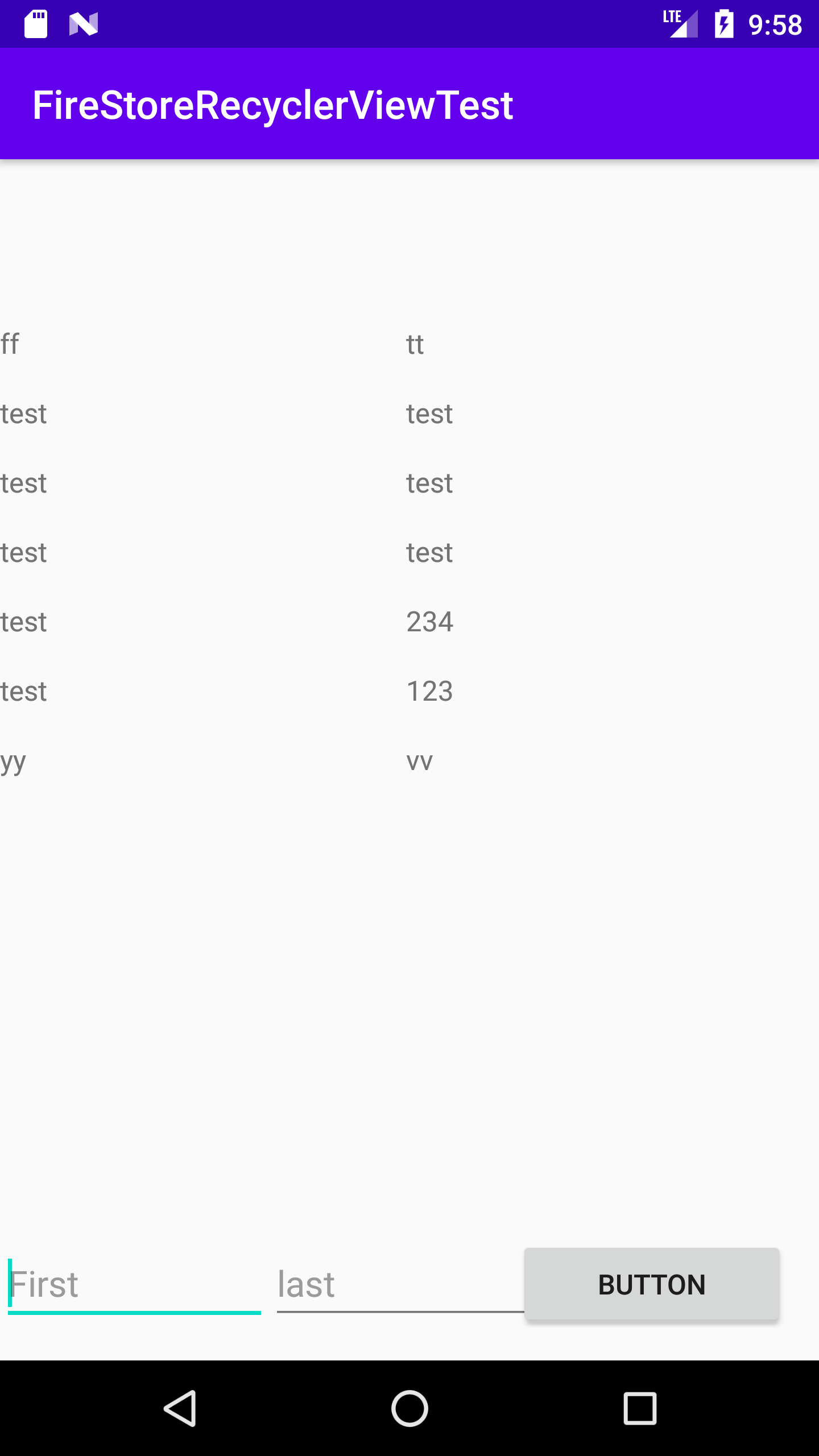Click the Android Nougat notification icon
This screenshot has width=819, height=1456.
click(84, 24)
